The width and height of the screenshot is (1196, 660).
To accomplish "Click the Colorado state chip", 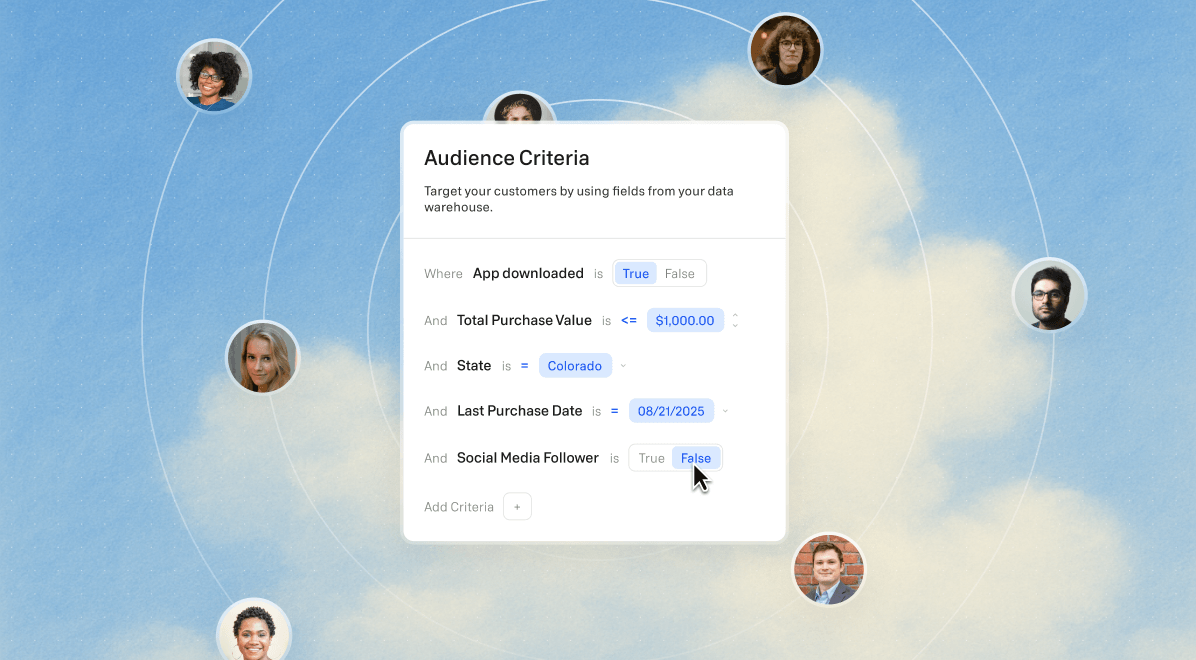I will [574, 366].
